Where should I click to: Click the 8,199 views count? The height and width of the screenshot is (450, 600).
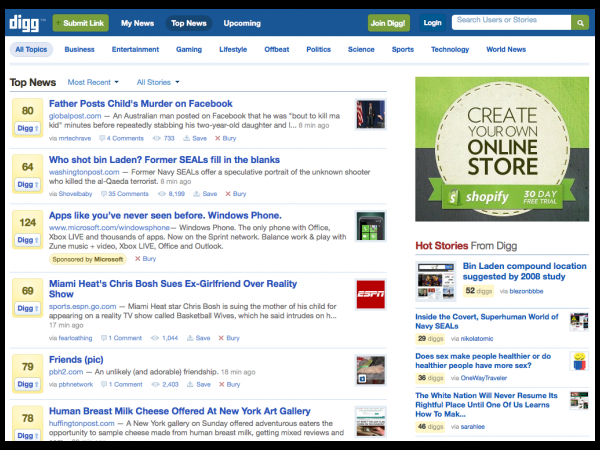pyautogui.click(x=171, y=194)
